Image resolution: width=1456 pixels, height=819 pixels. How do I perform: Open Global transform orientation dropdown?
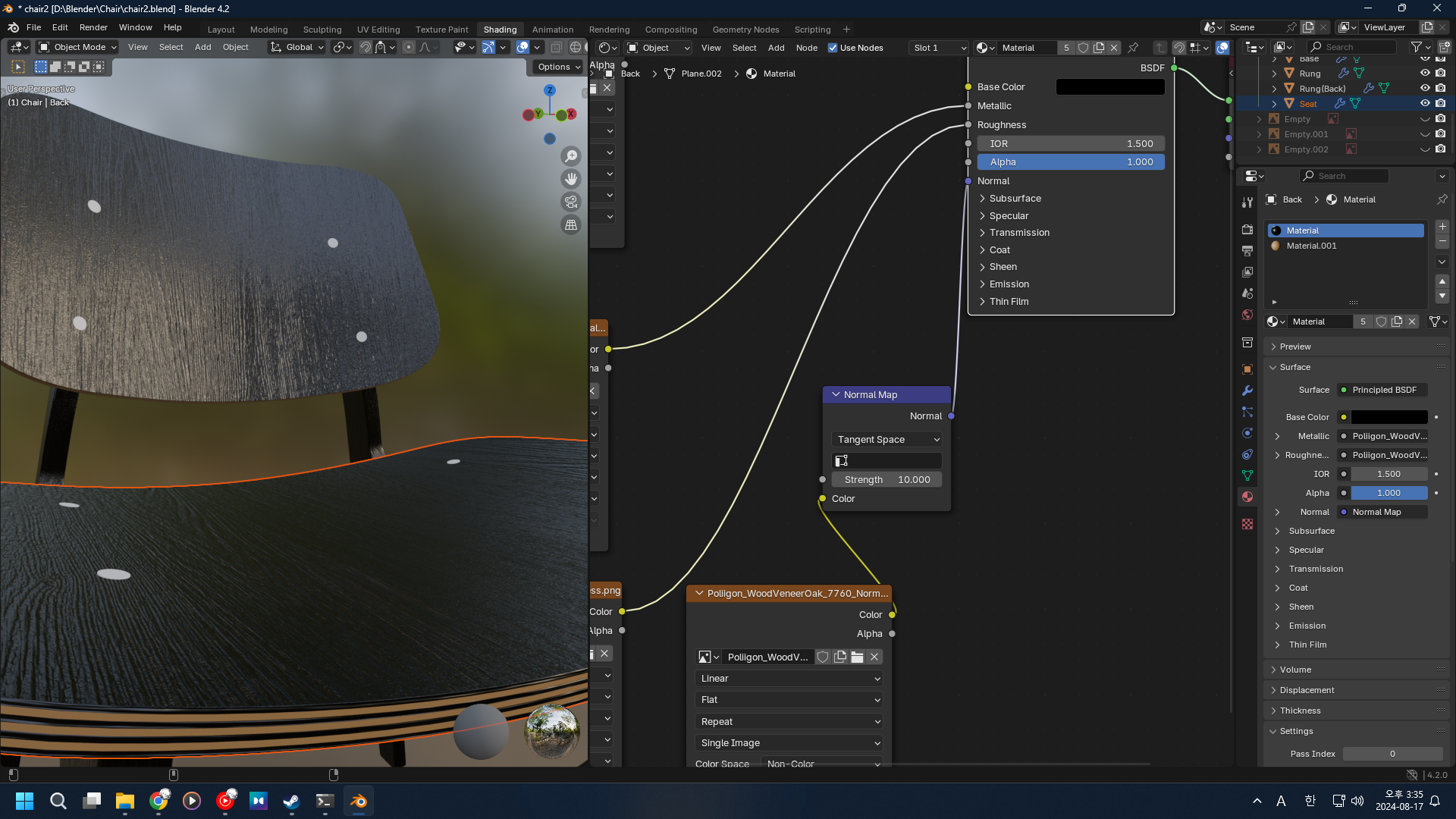coord(297,47)
